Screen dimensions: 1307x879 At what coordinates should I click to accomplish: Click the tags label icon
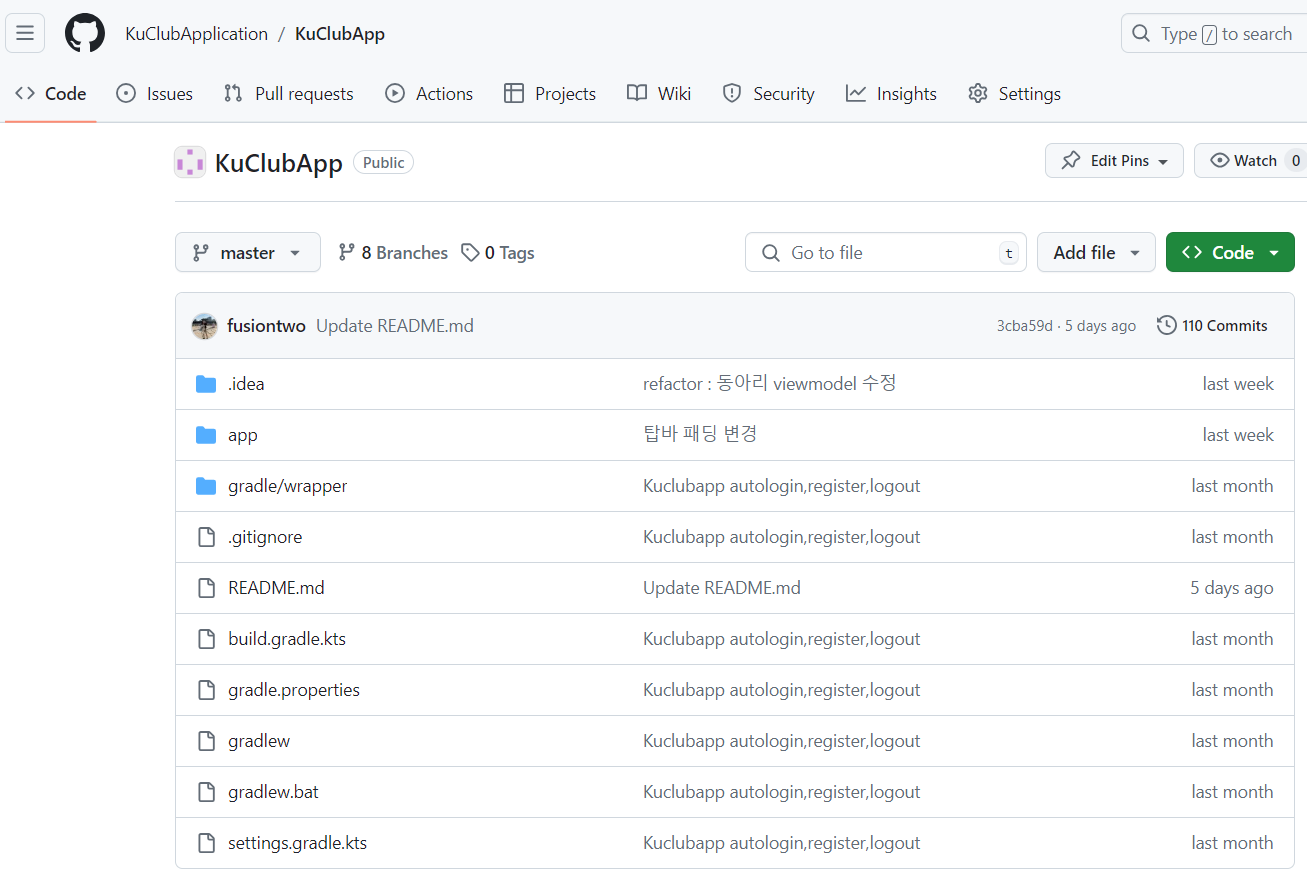(x=470, y=253)
